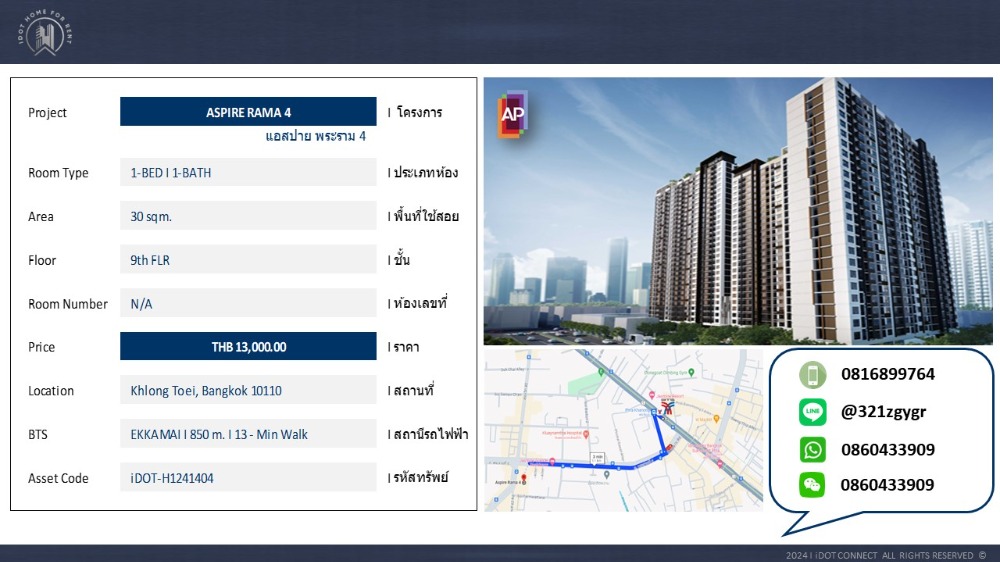Click the Area label
The width and height of the screenshot is (1000, 562).
point(41,217)
